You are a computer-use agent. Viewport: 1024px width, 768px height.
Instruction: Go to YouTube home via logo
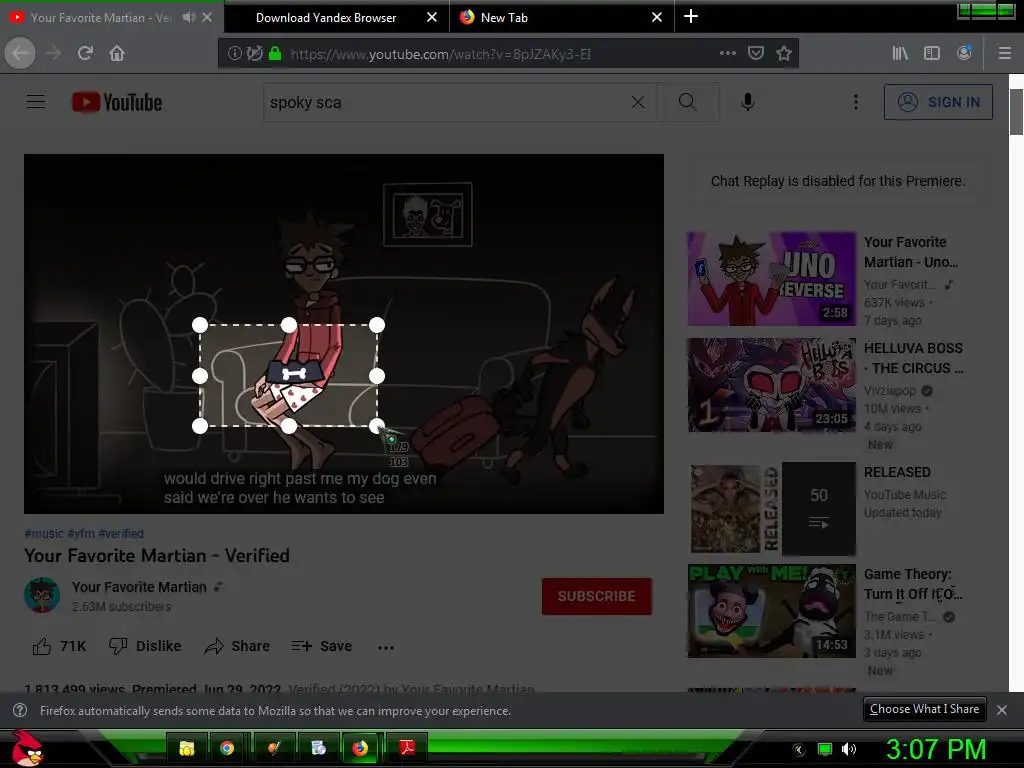(117, 103)
